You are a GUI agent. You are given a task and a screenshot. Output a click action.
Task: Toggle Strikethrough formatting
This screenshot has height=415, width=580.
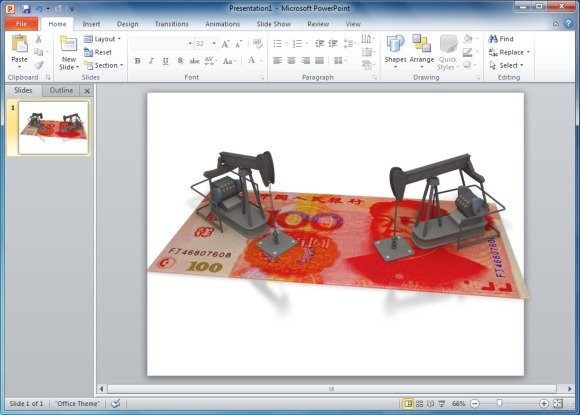(195, 61)
